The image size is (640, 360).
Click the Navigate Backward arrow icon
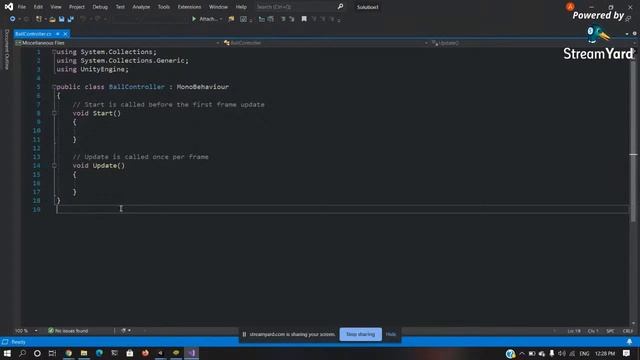tap(12, 19)
